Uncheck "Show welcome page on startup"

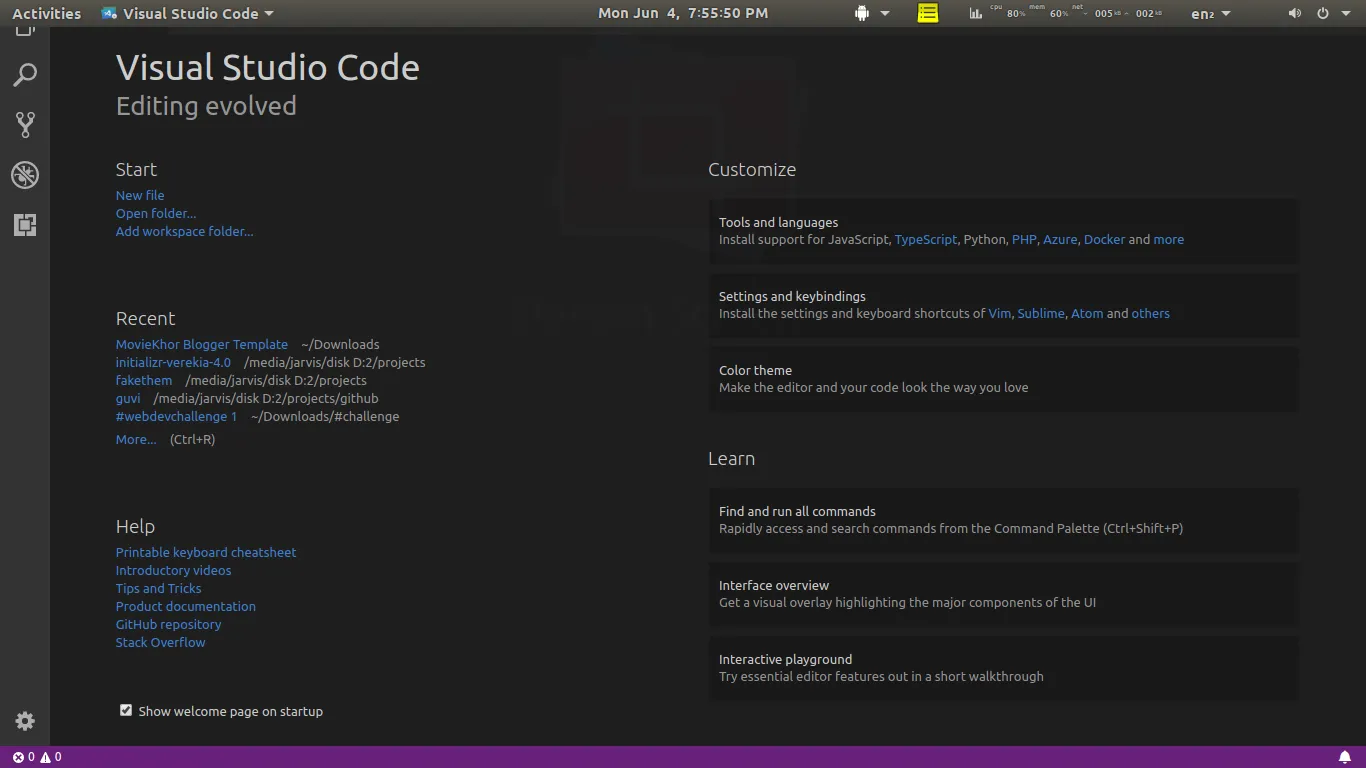[x=125, y=709]
